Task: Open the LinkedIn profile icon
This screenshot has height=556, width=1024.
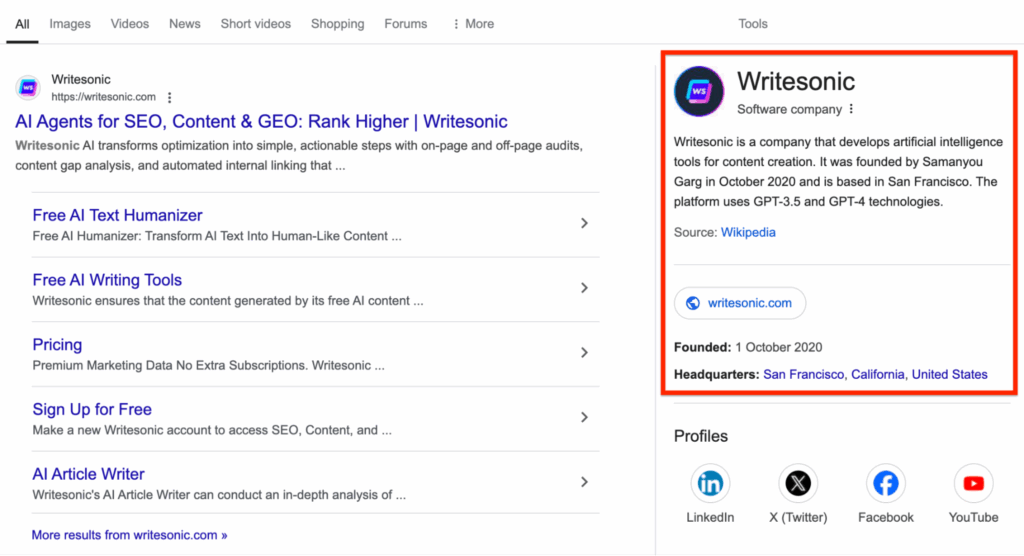Action: [710, 483]
